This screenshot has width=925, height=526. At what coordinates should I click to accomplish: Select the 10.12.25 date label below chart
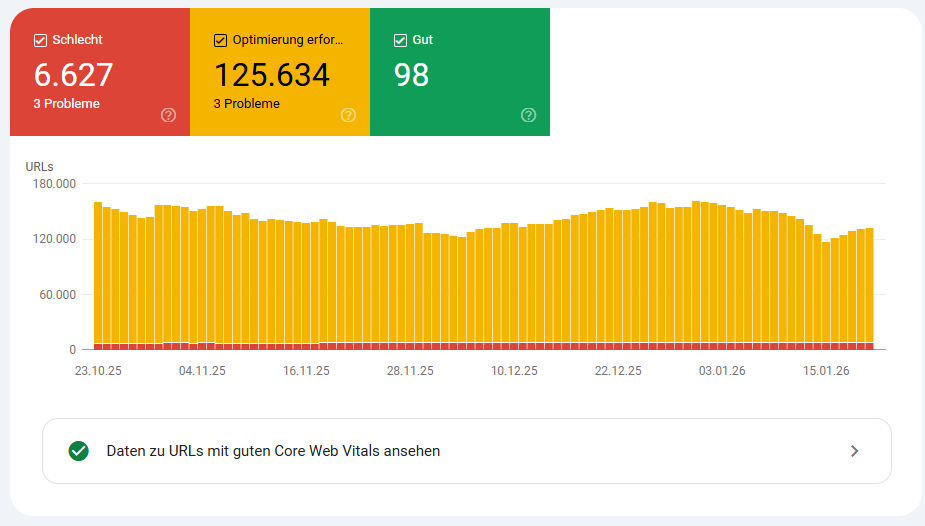tap(514, 370)
